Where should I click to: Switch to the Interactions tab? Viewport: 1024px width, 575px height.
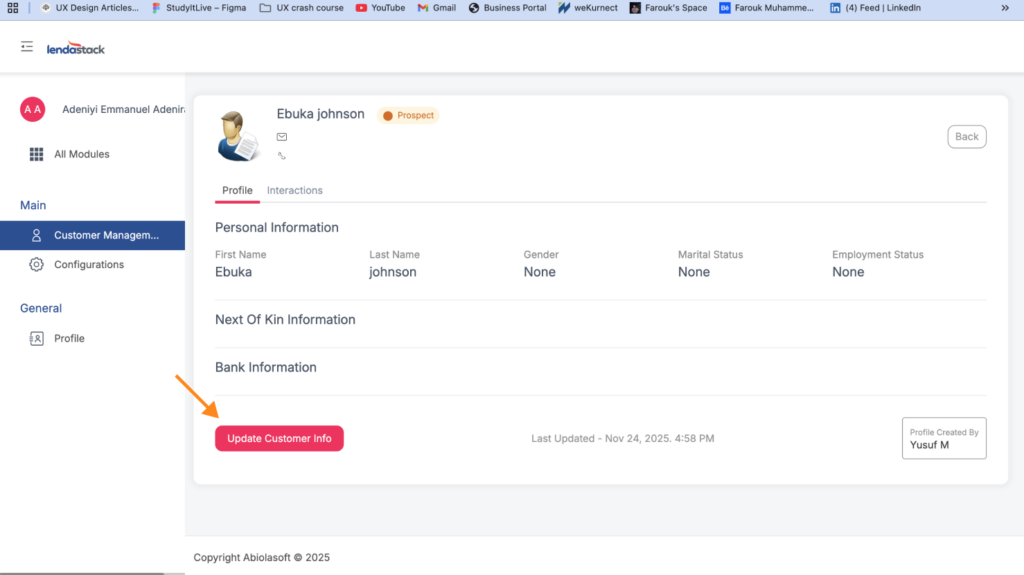click(x=294, y=190)
